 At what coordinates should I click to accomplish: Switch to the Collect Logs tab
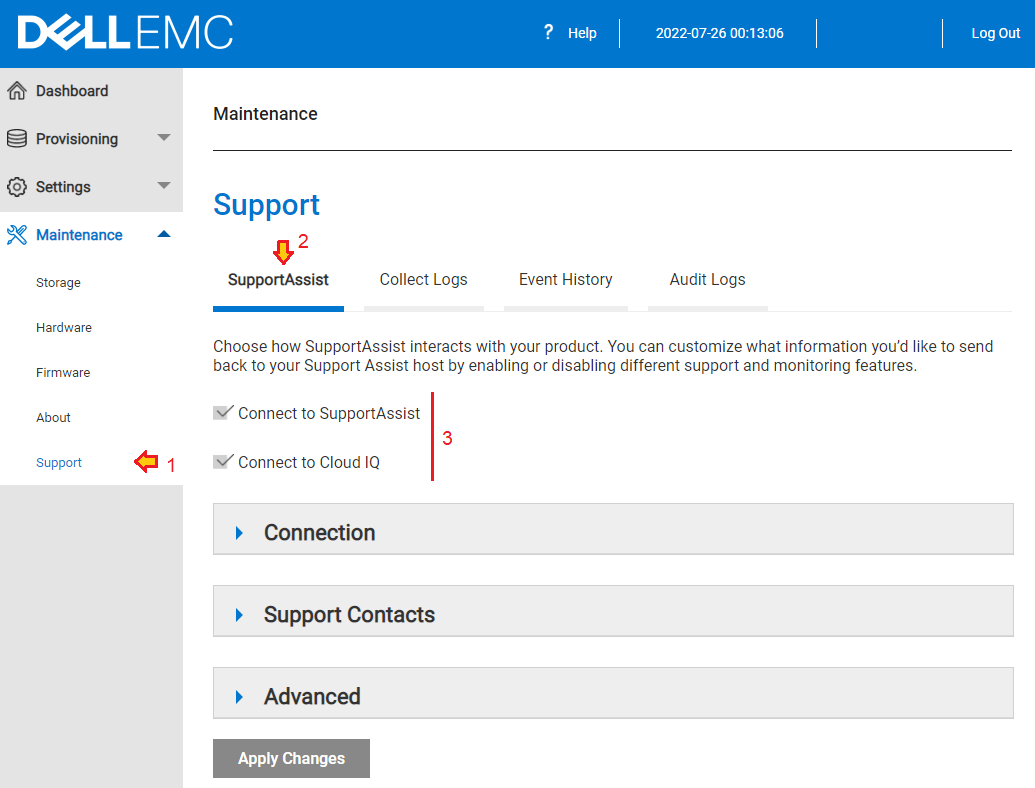tap(423, 280)
